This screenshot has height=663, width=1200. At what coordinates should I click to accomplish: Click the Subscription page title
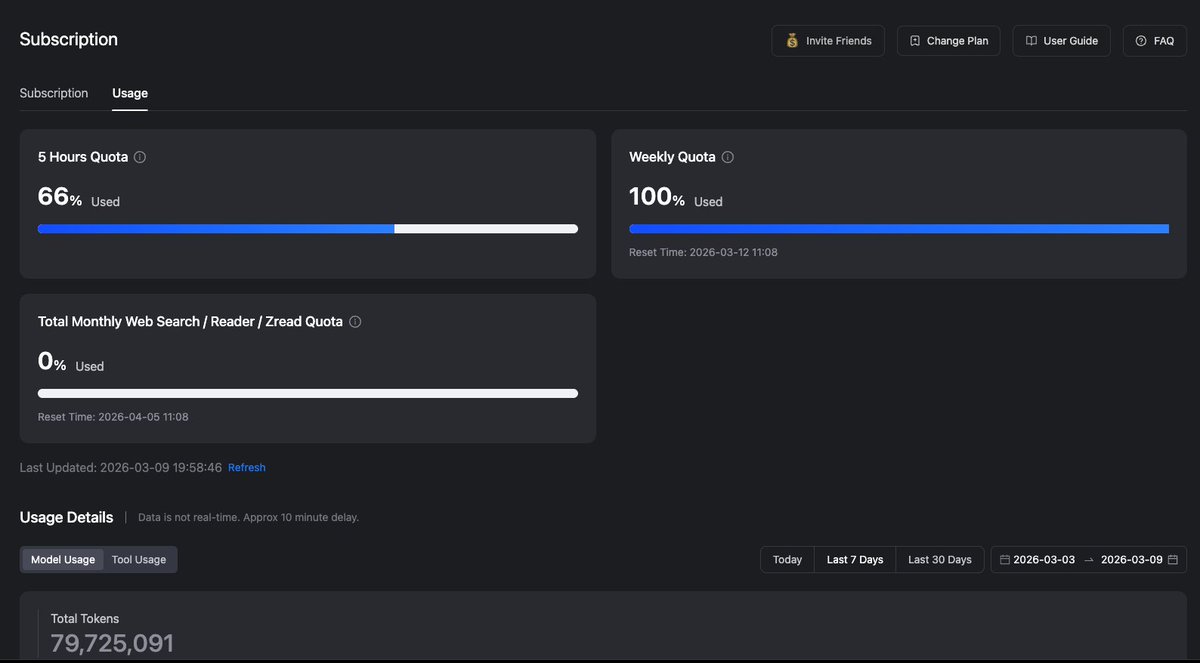point(69,39)
